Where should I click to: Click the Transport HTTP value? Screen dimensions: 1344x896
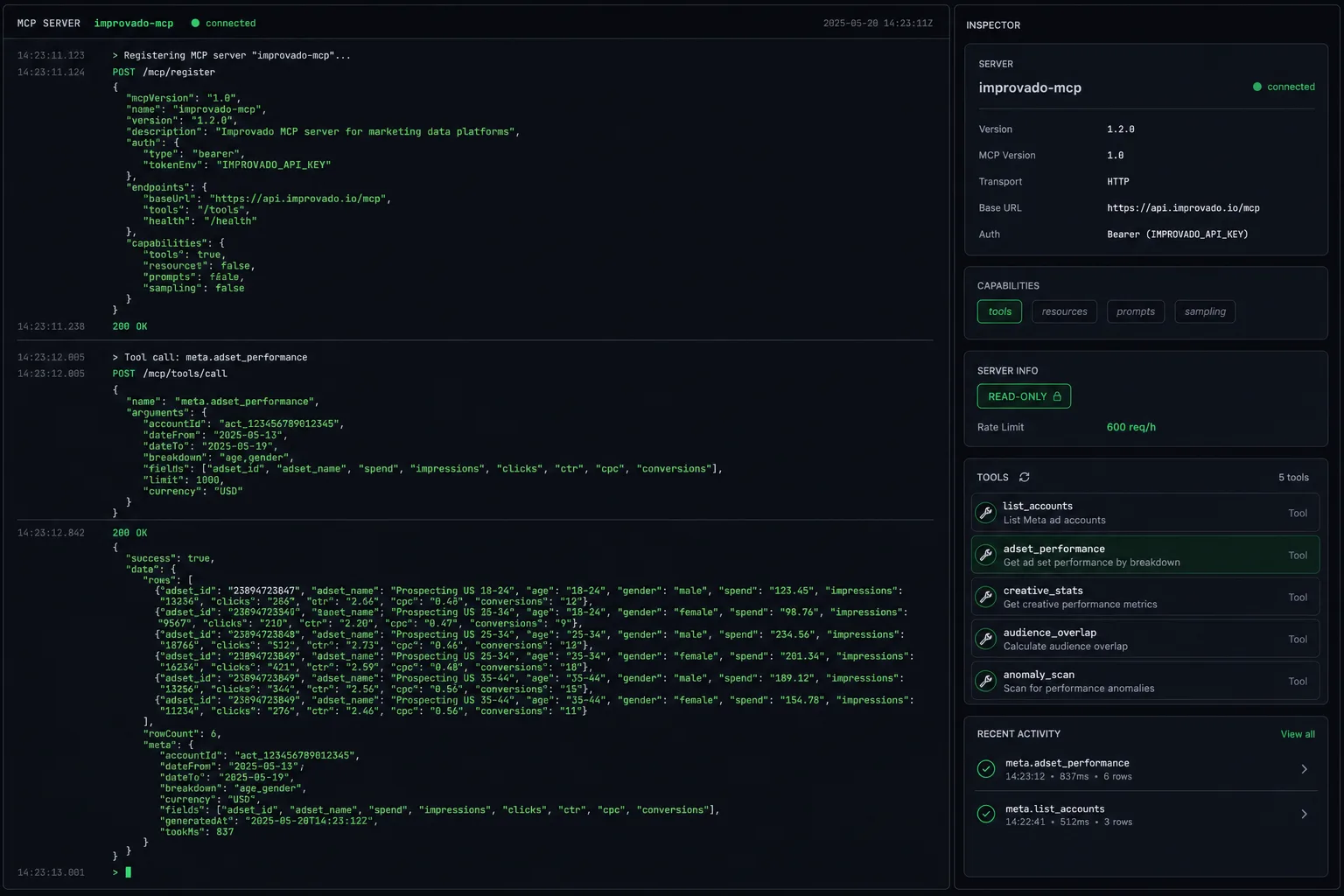(x=1118, y=182)
